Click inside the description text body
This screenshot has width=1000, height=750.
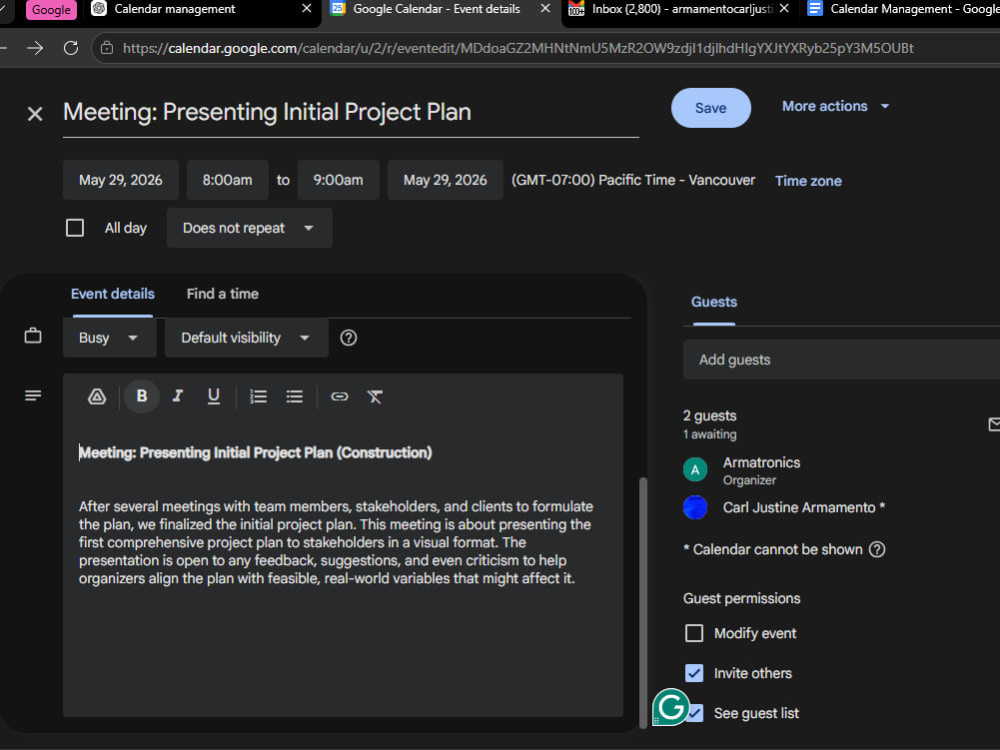point(335,543)
